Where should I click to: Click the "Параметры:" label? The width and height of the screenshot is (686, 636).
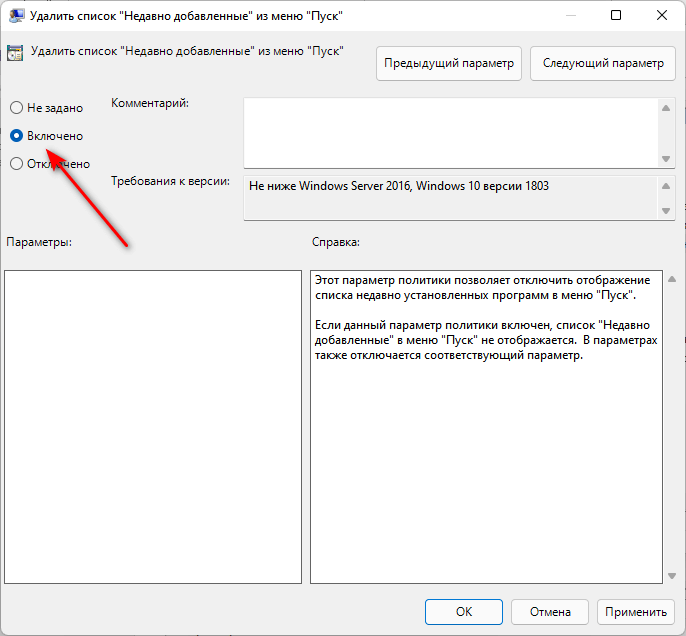pos(39,242)
